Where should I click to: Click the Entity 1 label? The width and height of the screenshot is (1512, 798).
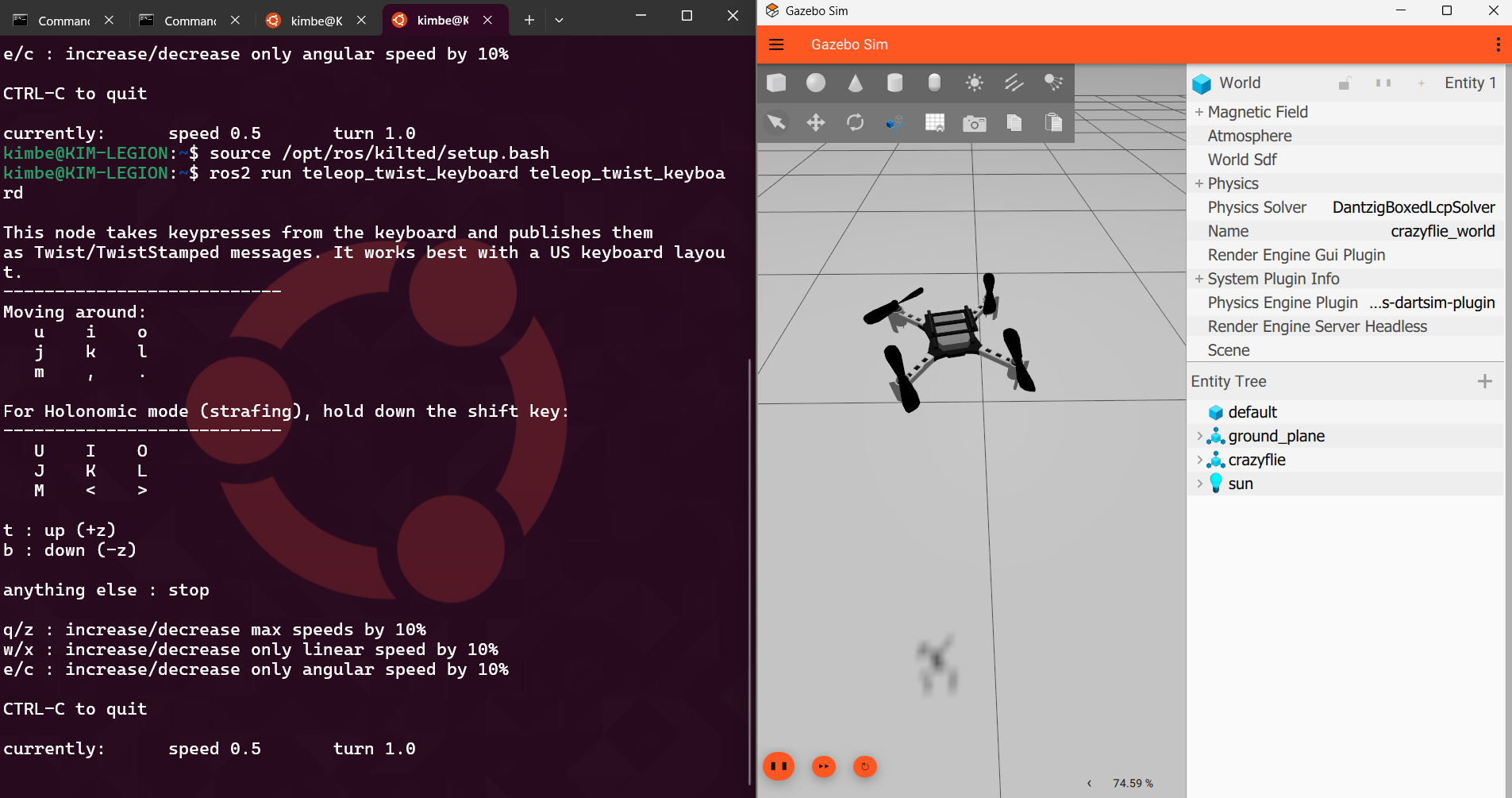pyautogui.click(x=1470, y=83)
